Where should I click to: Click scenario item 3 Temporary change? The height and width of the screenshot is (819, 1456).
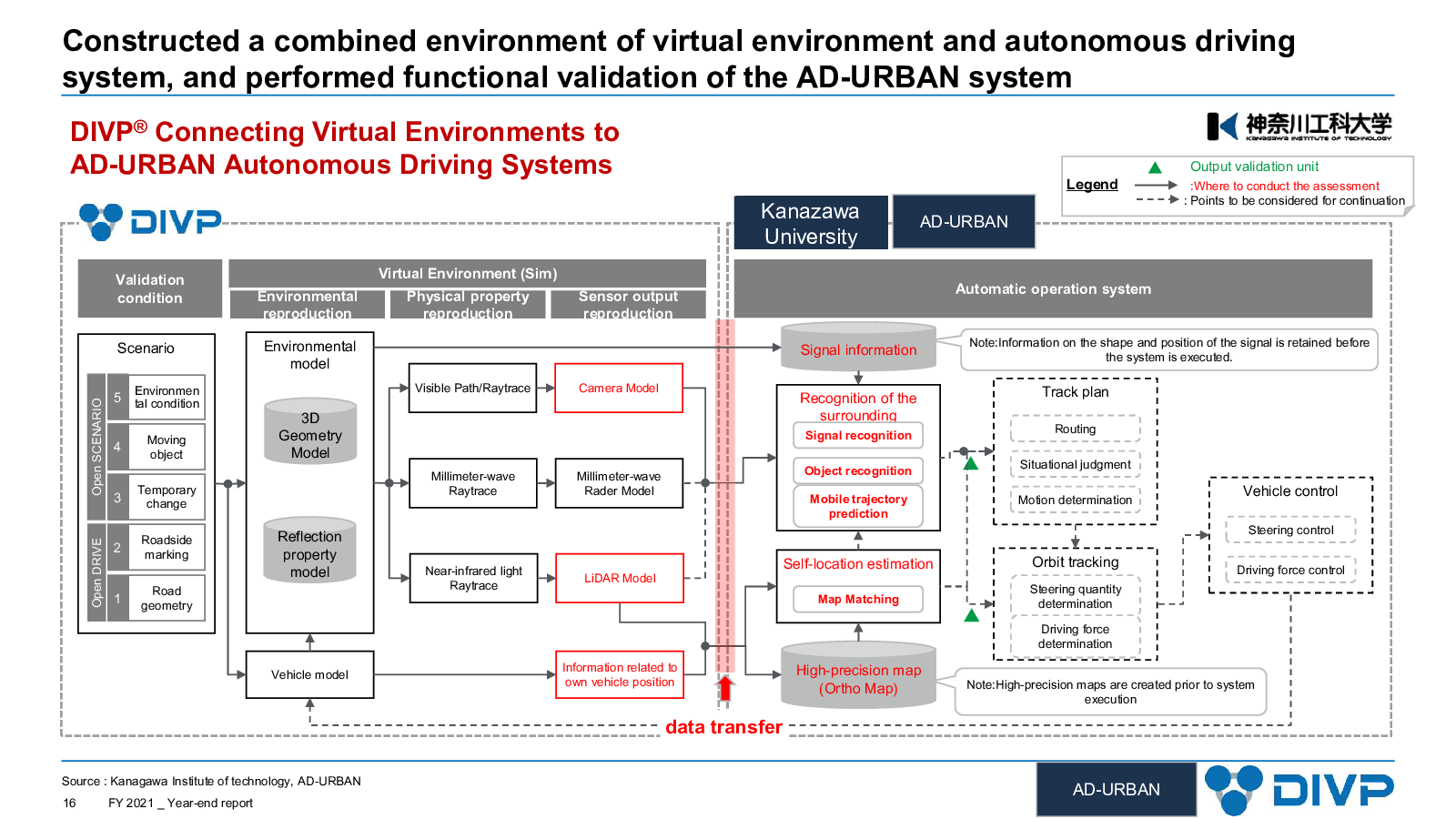pyautogui.click(x=156, y=497)
